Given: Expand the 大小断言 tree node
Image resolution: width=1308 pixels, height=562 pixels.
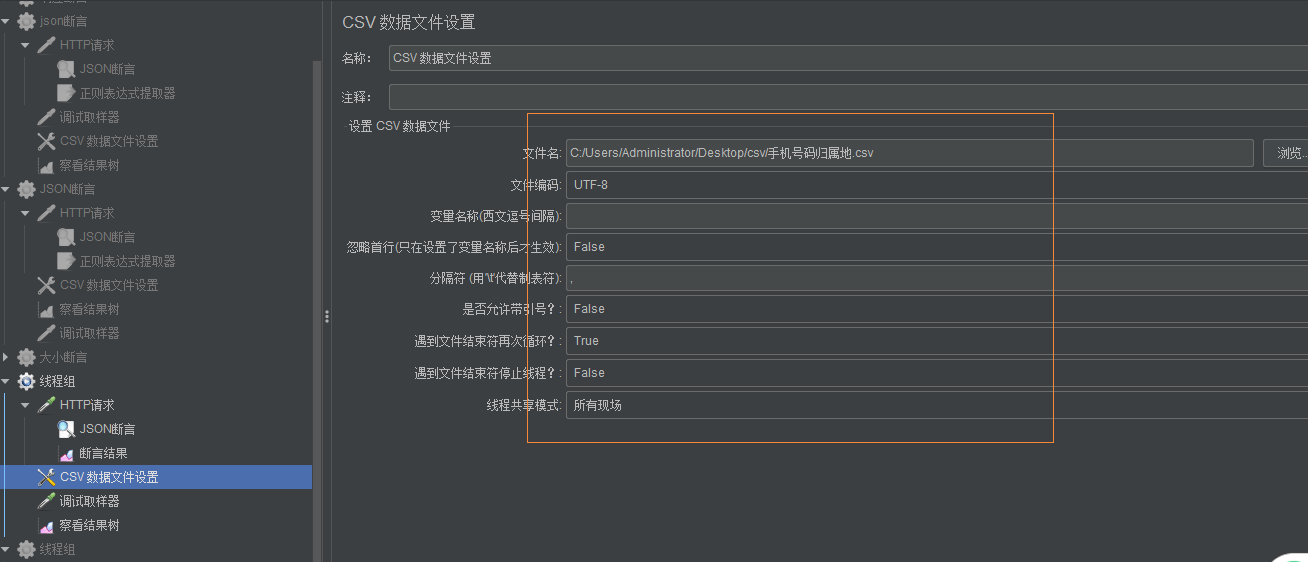Looking at the screenshot, I should click(6, 357).
